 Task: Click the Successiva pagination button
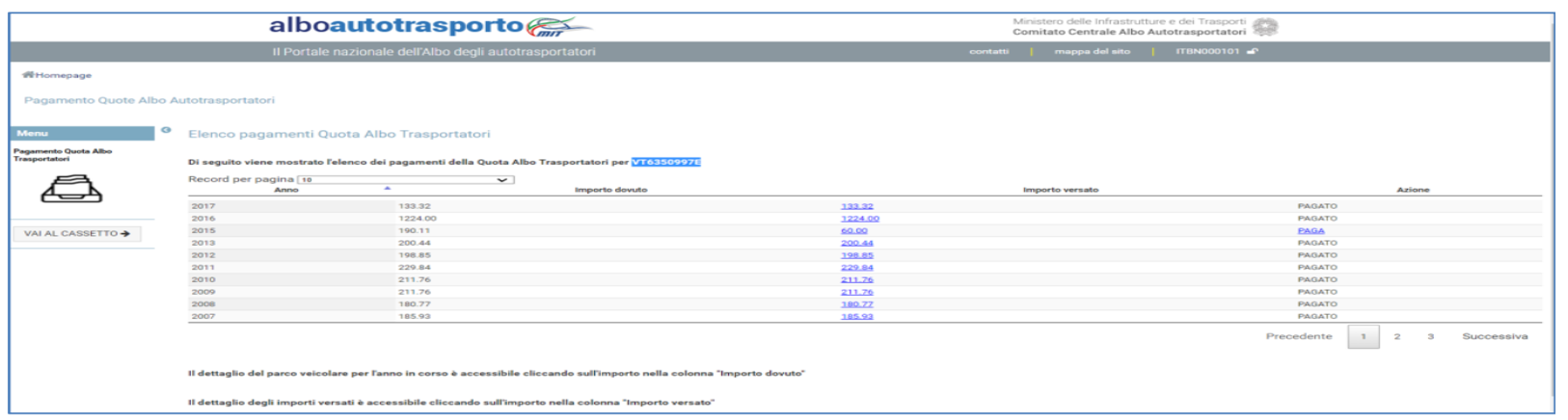point(1494,337)
